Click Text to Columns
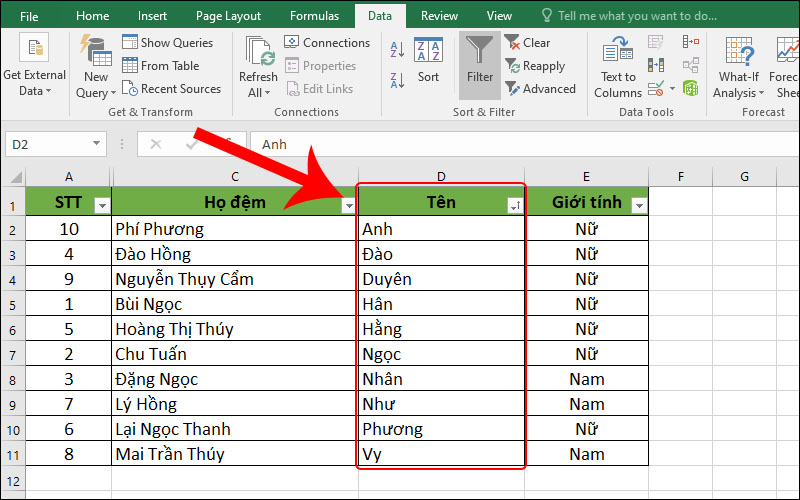Image resolution: width=800 pixels, height=500 pixels. [x=618, y=66]
